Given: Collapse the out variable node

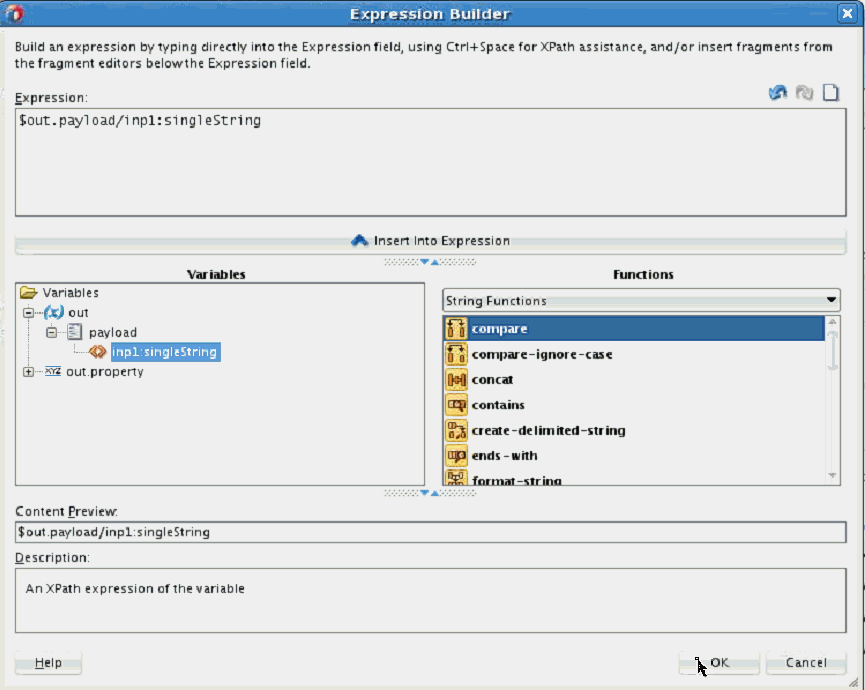Looking at the screenshot, I should click(x=29, y=313).
